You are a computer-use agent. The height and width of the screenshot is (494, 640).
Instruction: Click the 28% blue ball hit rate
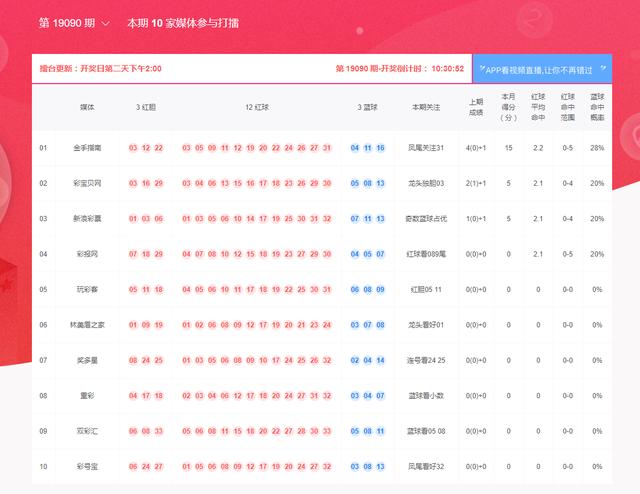click(x=597, y=148)
